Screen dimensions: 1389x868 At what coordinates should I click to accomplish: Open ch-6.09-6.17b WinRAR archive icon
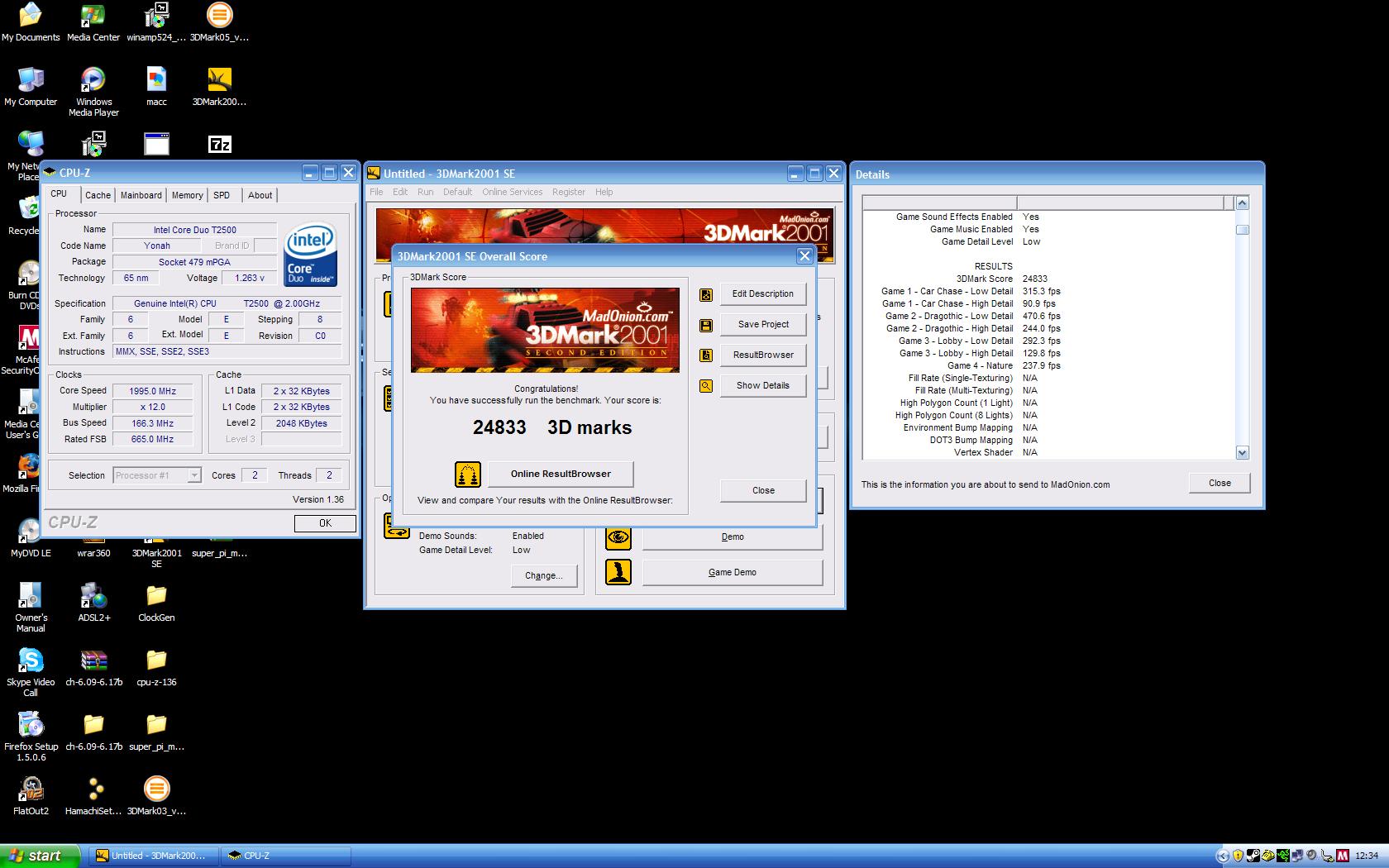pos(93,667)
